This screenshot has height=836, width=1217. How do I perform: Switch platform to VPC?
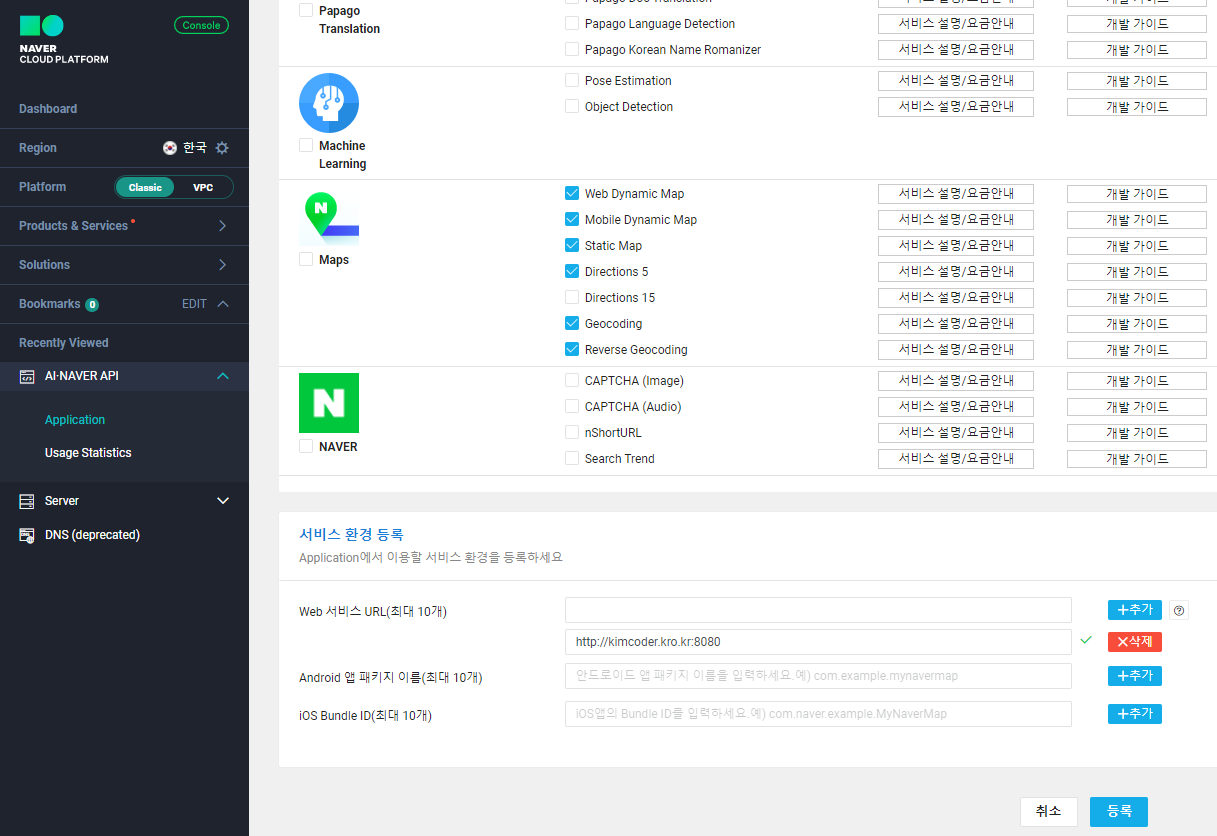coord(203,187)
